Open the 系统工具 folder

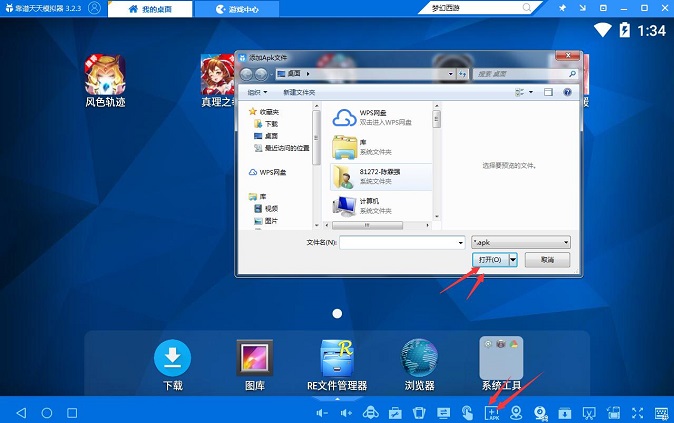coord(501,364)
